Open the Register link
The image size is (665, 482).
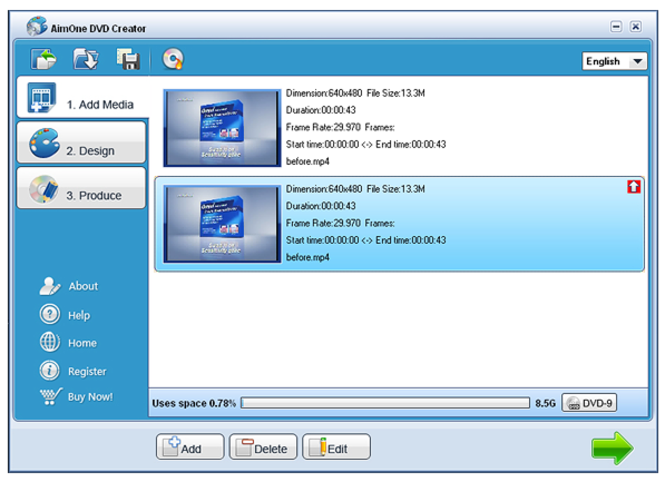coord(87,371)
